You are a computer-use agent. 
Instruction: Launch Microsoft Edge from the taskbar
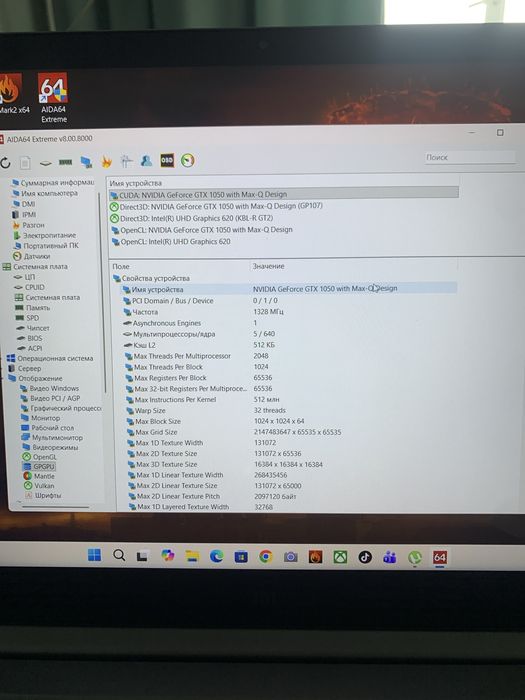(217, 556)
